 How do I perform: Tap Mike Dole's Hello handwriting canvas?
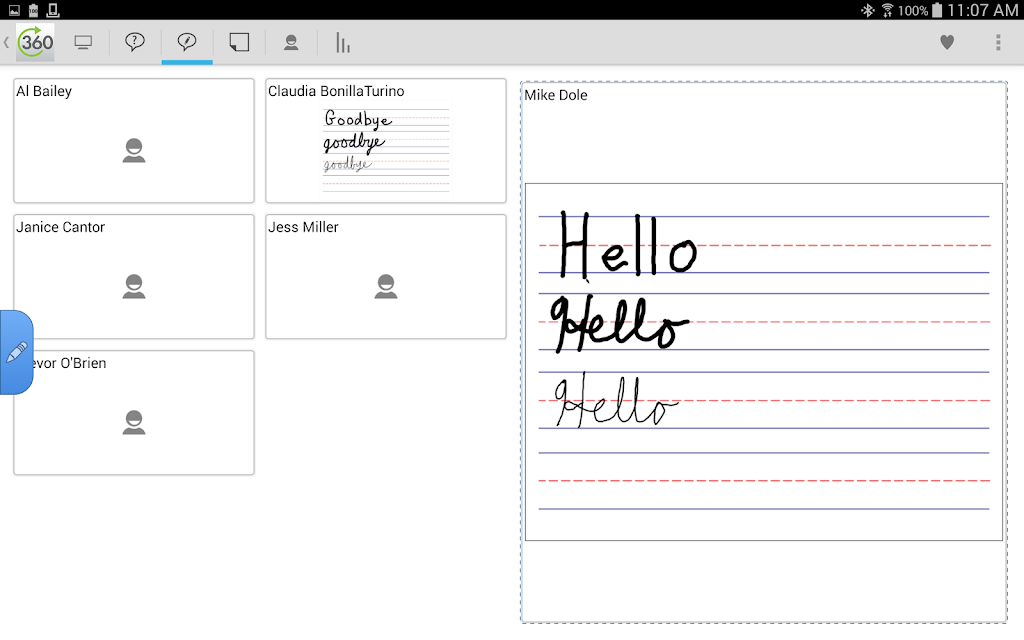click(x=763, y=362)
